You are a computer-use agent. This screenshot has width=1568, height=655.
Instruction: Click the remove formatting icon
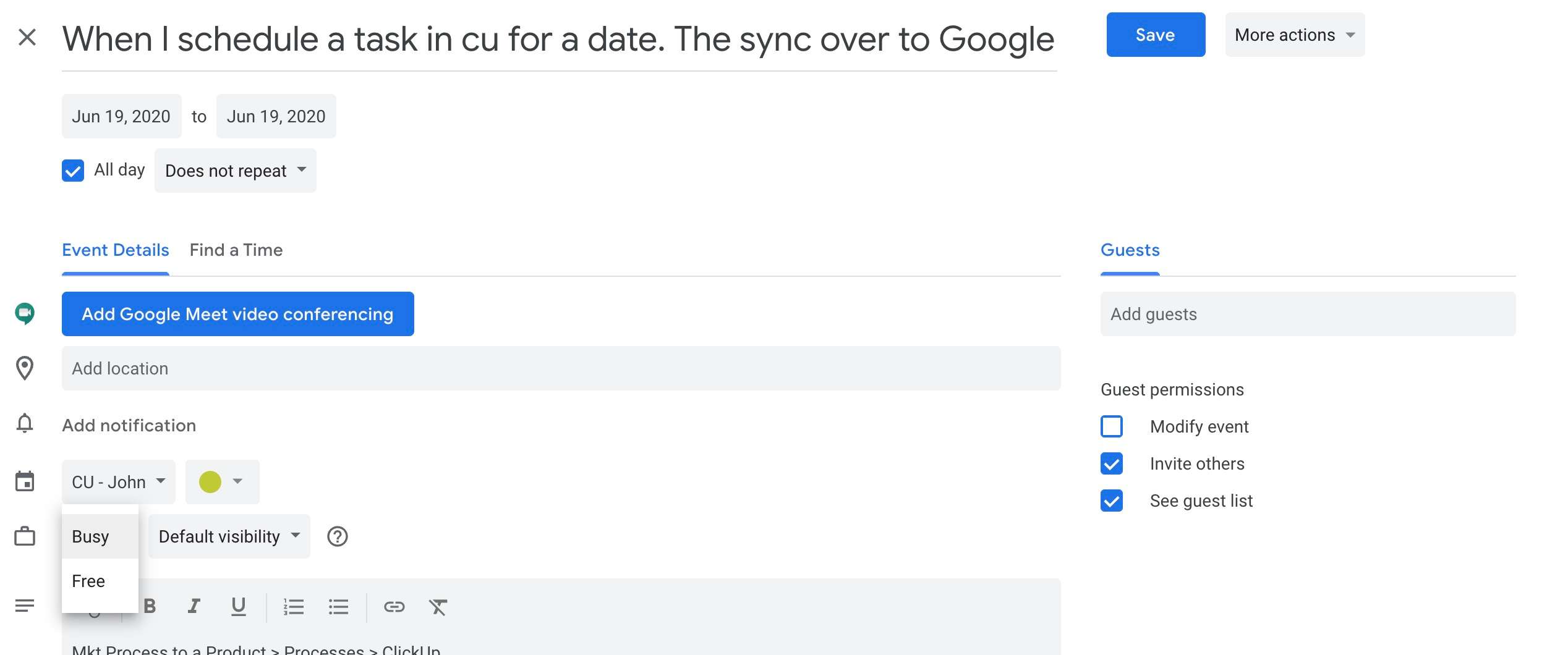click(x=438, y=607)
